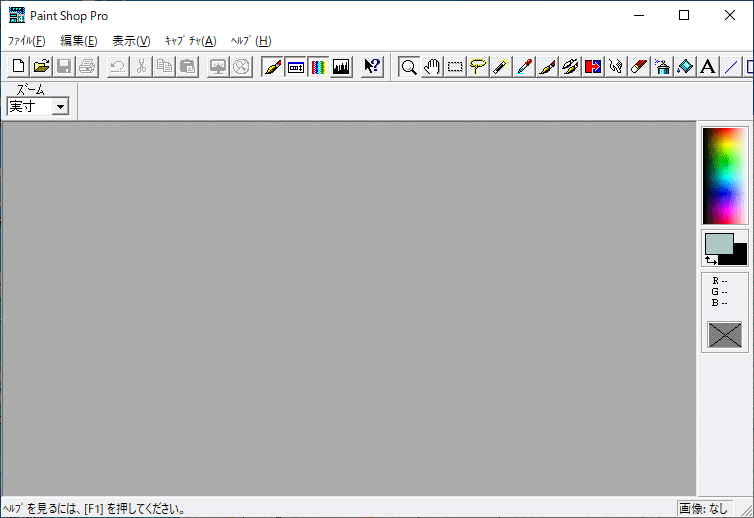Click the Copy icon in toolbar
Screen dimensions: 754x518
coord(164,66)
